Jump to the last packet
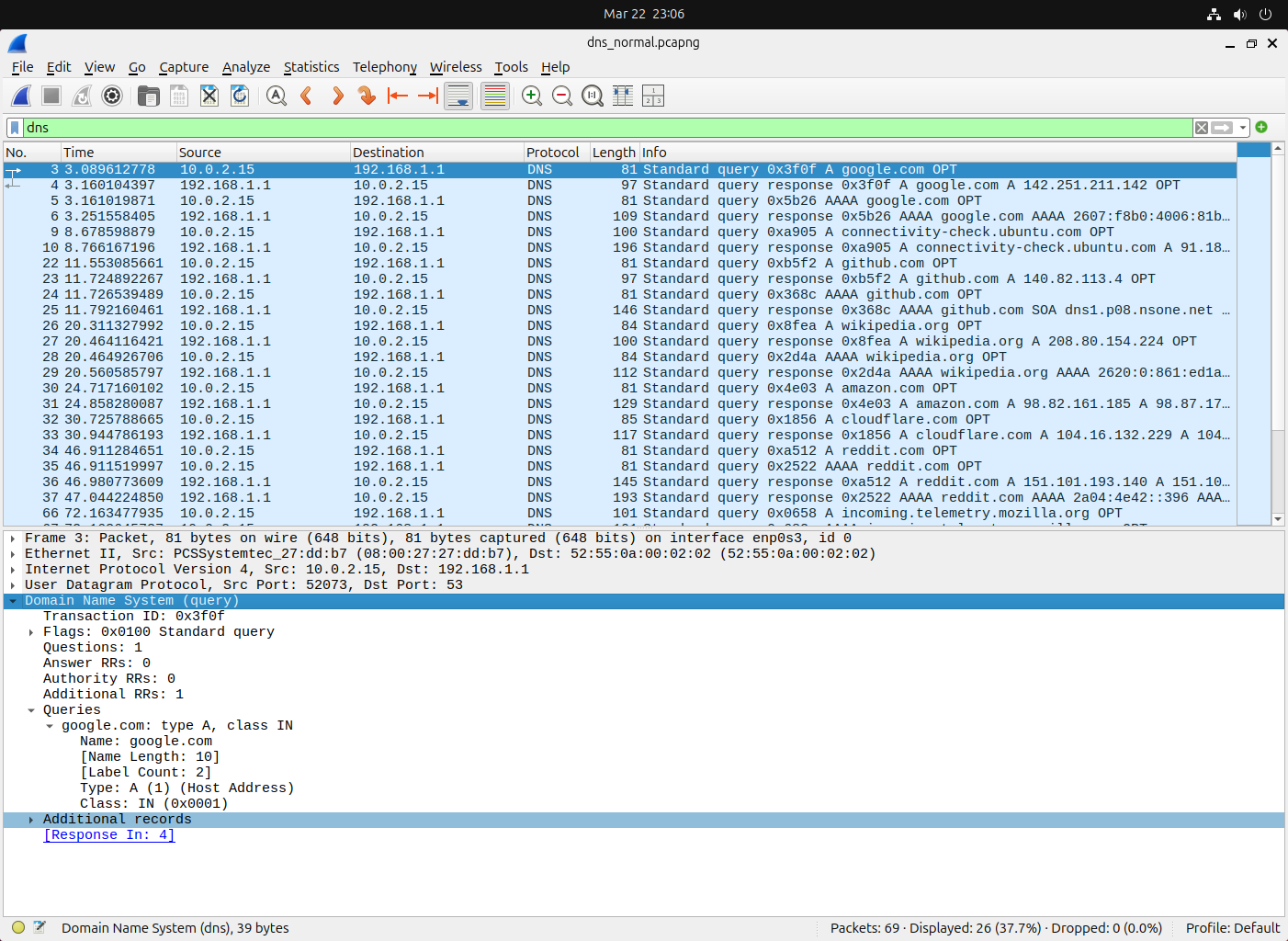The width and height of the screenshot is (1288, 941). (x=428, y=96)
